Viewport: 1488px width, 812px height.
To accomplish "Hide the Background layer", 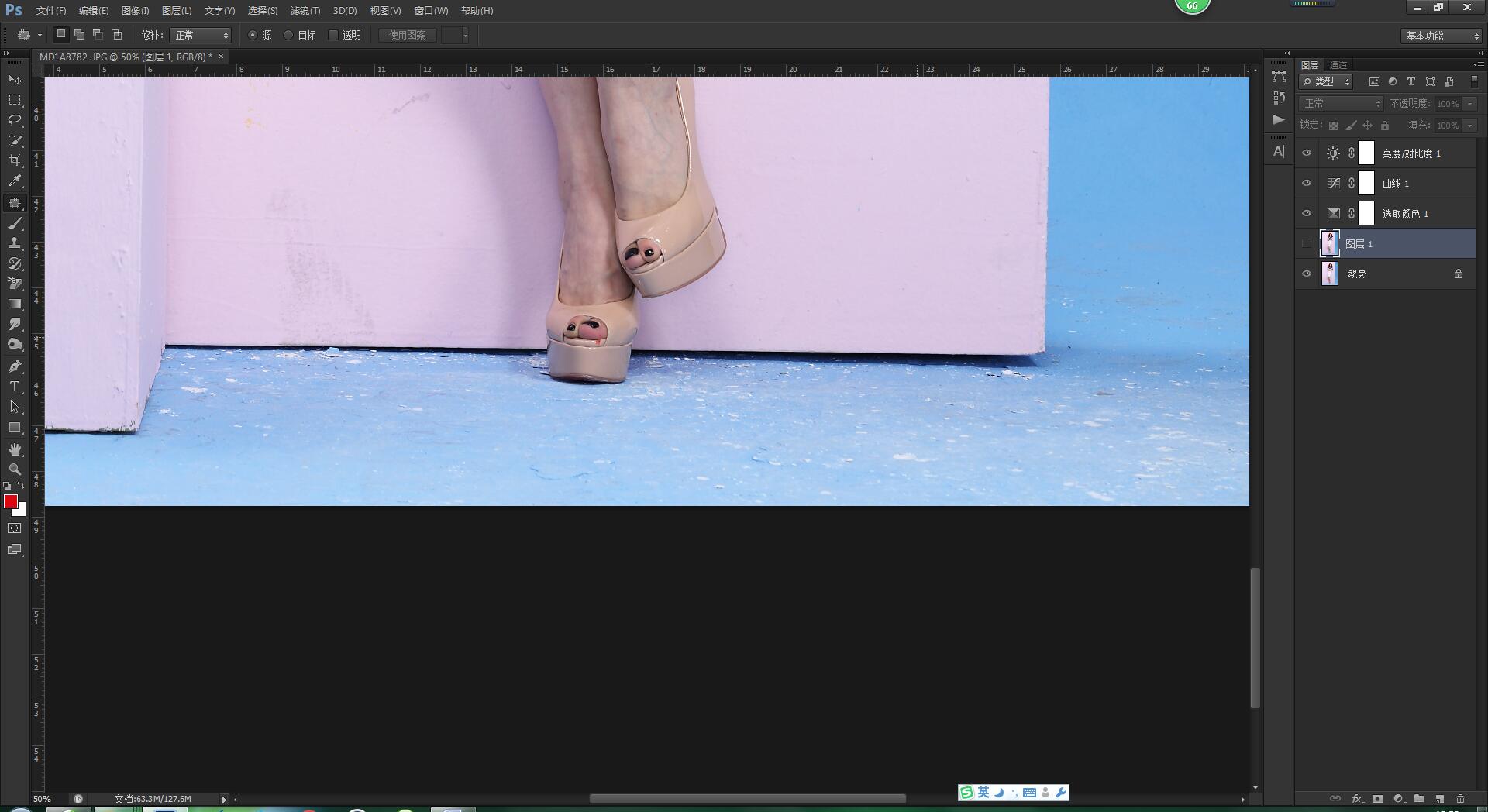I will 1307,274.
